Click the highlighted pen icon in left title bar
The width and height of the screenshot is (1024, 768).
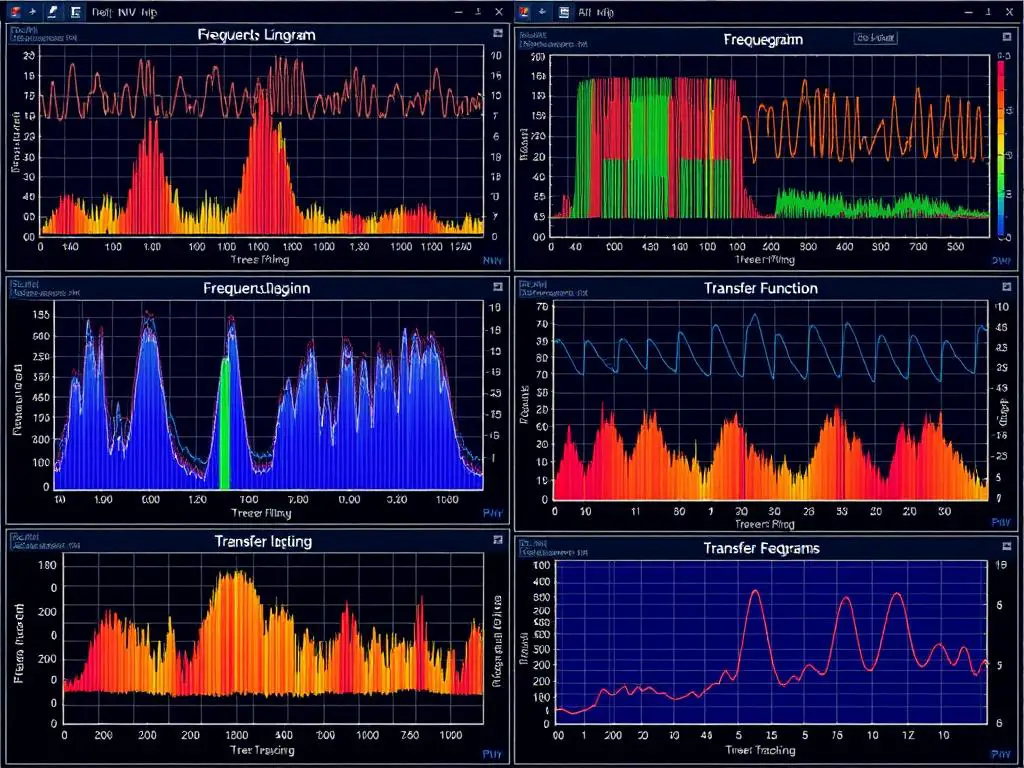[53, 12]
